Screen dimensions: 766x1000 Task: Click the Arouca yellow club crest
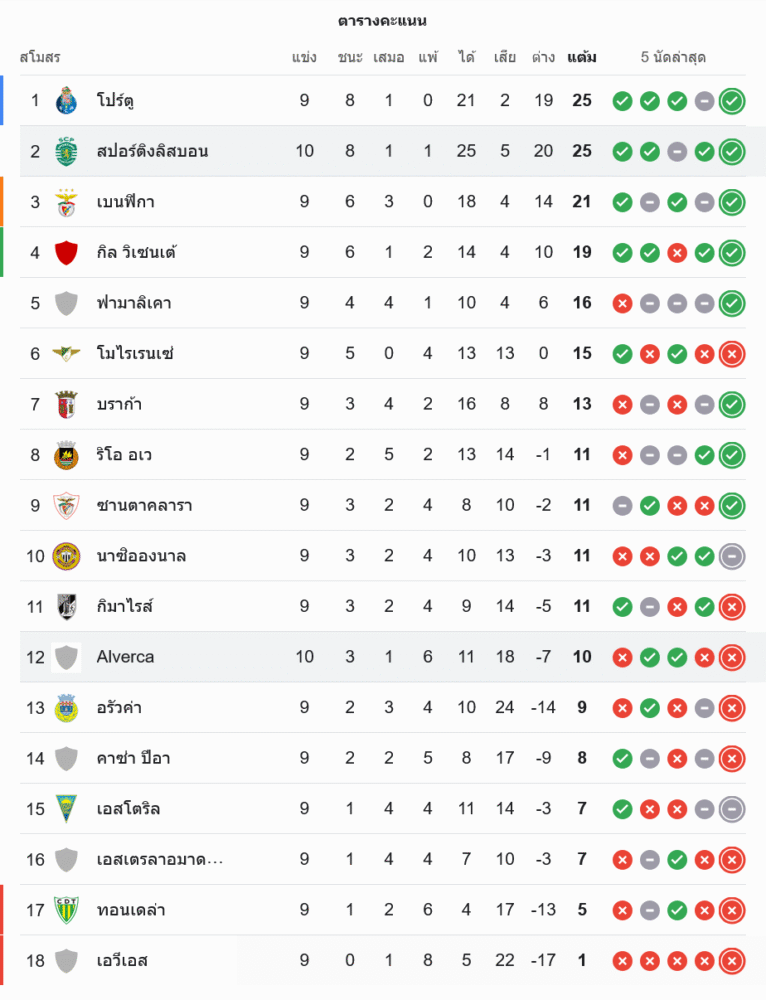[66, 708]
